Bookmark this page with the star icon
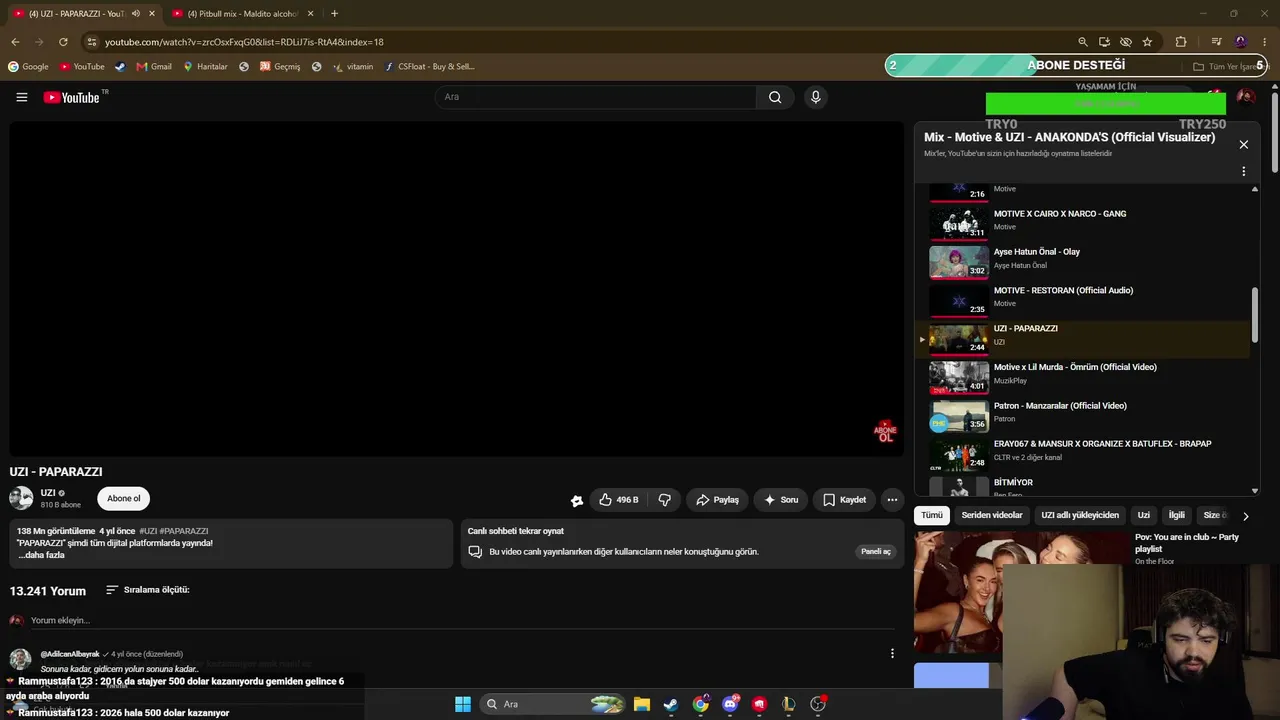The image size is (1280, 720). (1147, 42)
